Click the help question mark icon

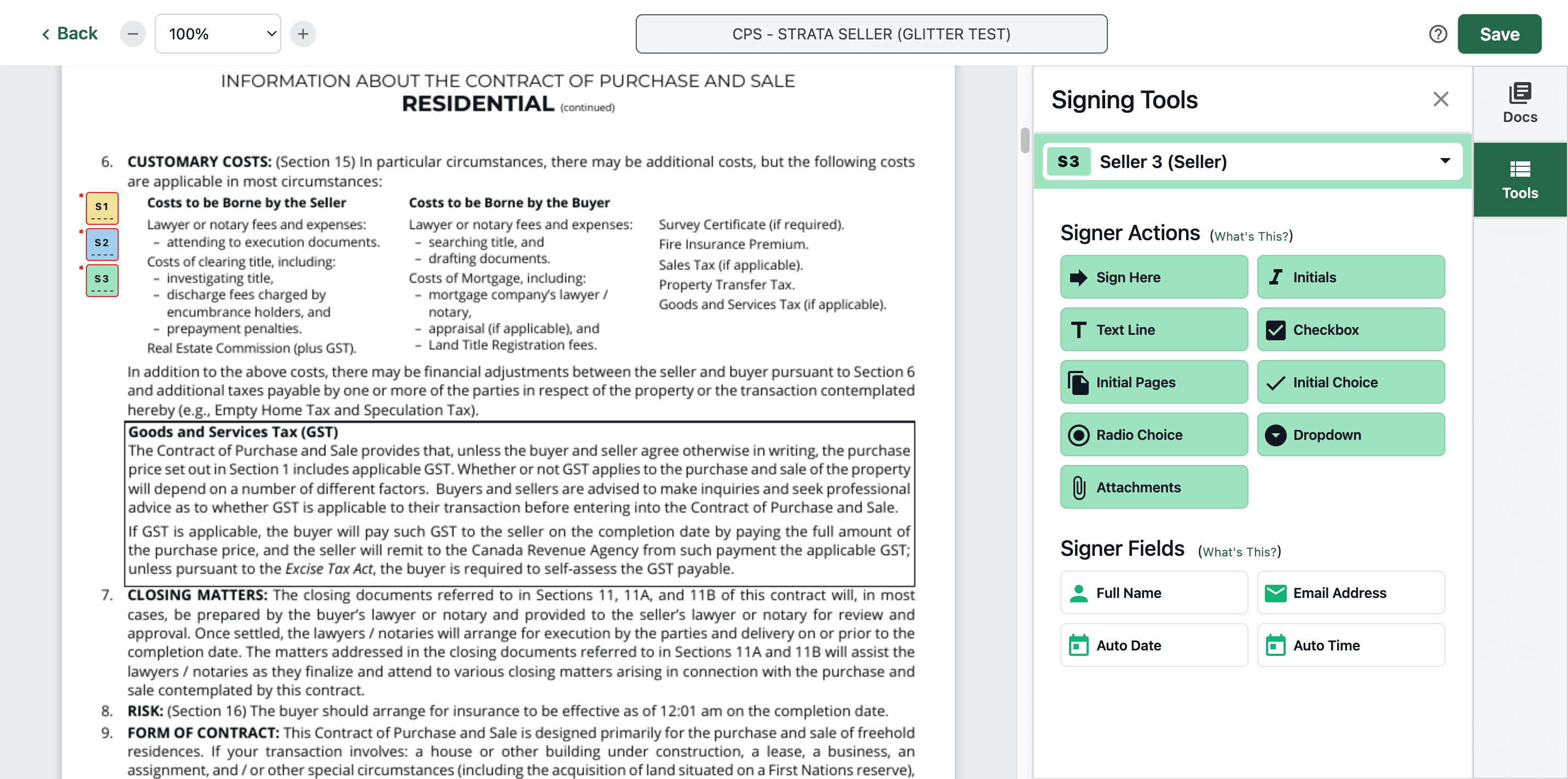click(1438, 34)
